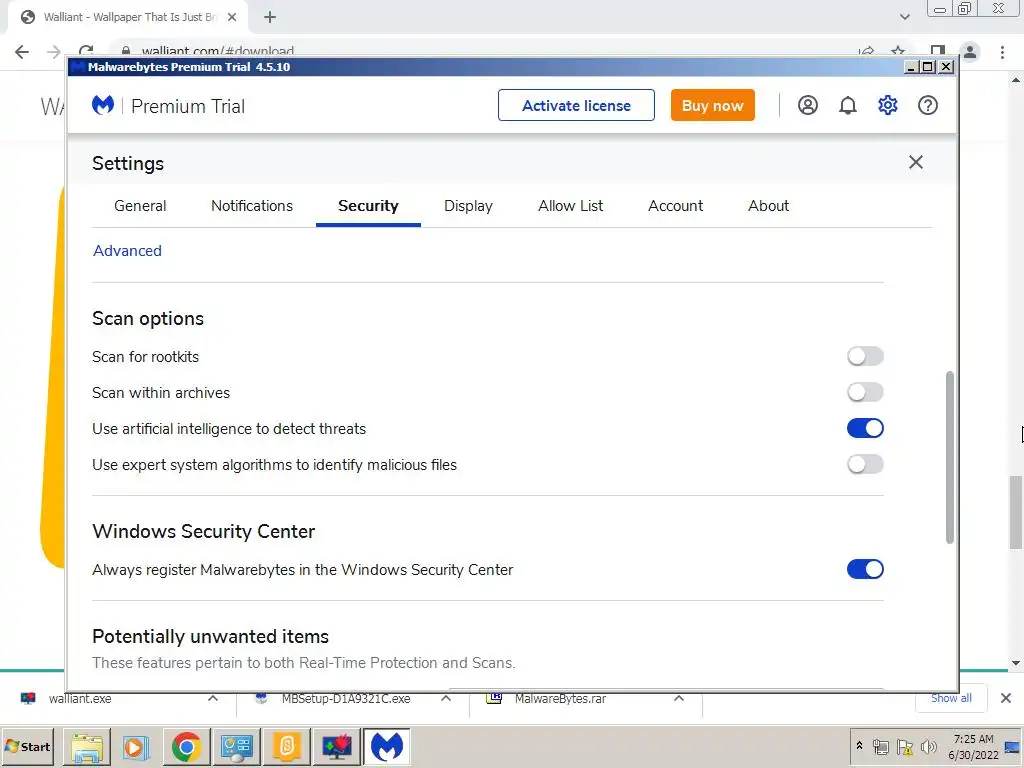
Task: Open the orange S taskbar icon
Action: (286, 746)
